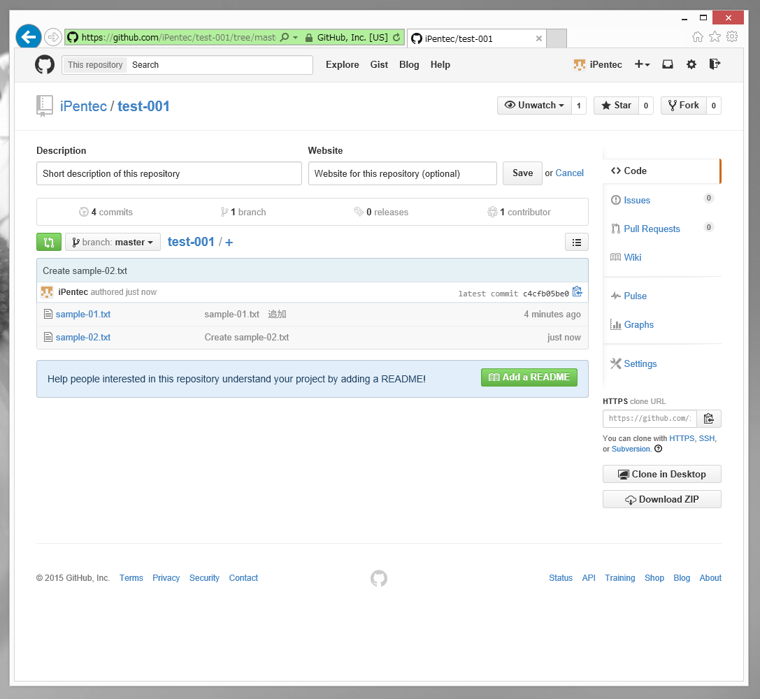The height and width of the screenshot is (699, 760).
Task: Open the Issues sidebar item
Action: tap(636, 200)
